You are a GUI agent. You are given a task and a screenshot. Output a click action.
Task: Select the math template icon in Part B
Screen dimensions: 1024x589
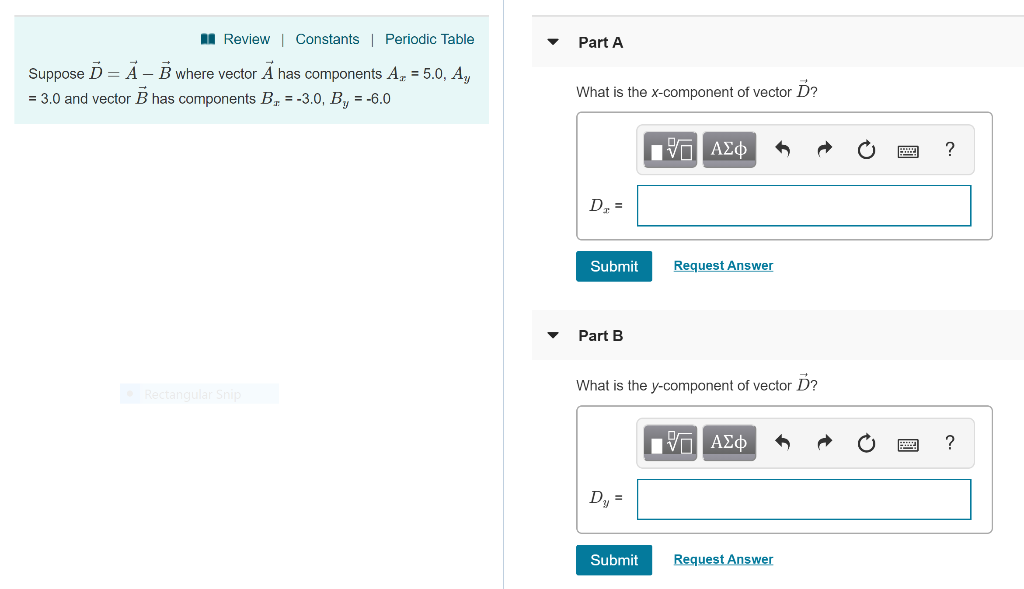click(x=668, y=442)
